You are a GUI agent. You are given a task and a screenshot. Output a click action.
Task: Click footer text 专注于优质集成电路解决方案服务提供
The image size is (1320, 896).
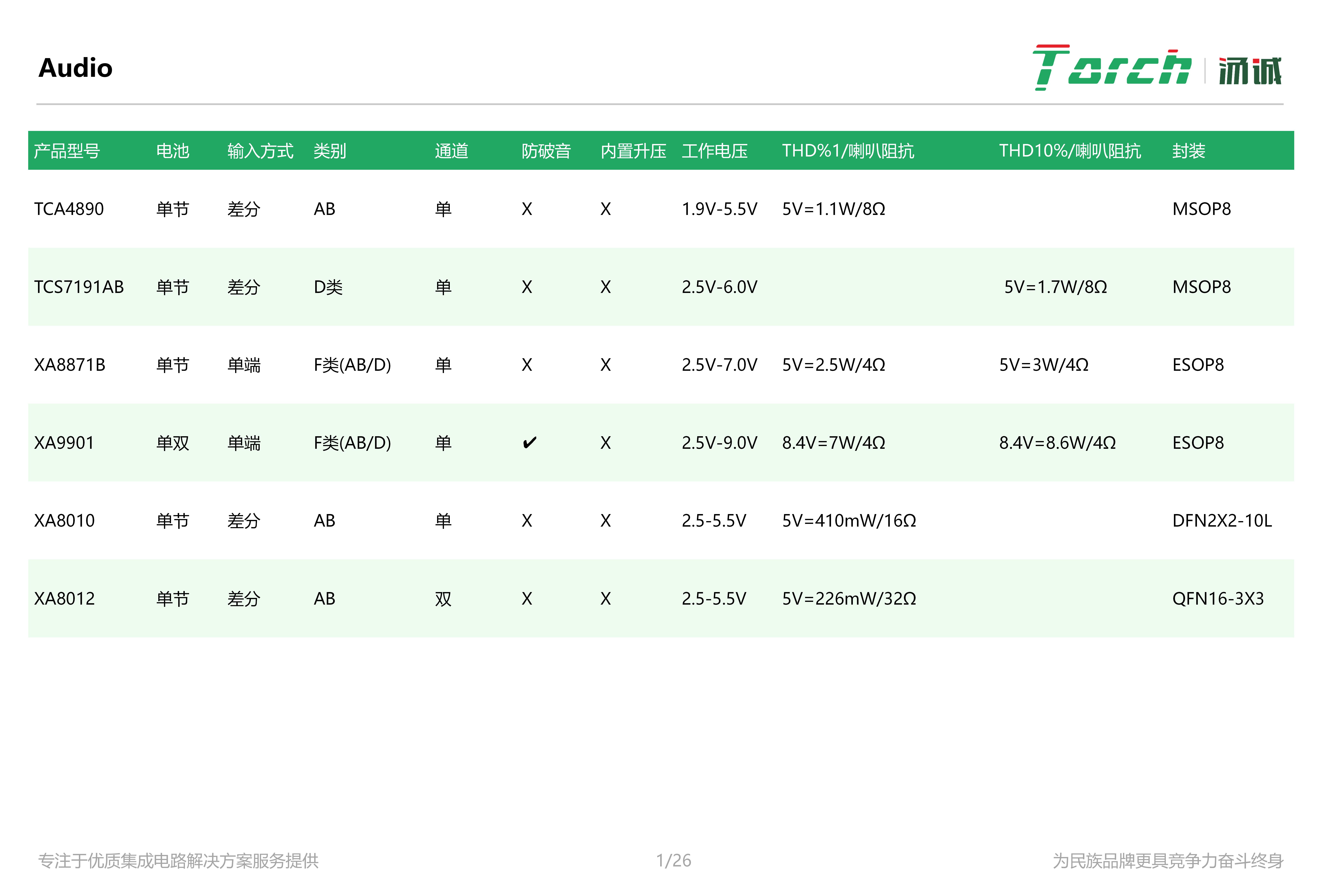(x=178, y=861)
